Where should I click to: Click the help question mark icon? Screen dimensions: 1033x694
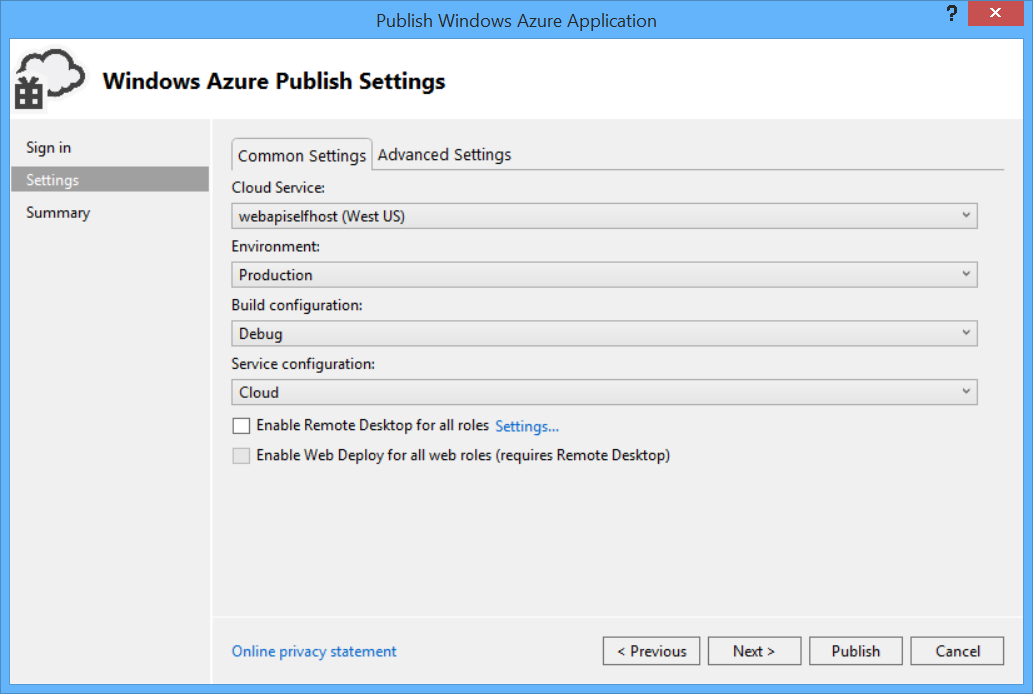click(950, 13)
